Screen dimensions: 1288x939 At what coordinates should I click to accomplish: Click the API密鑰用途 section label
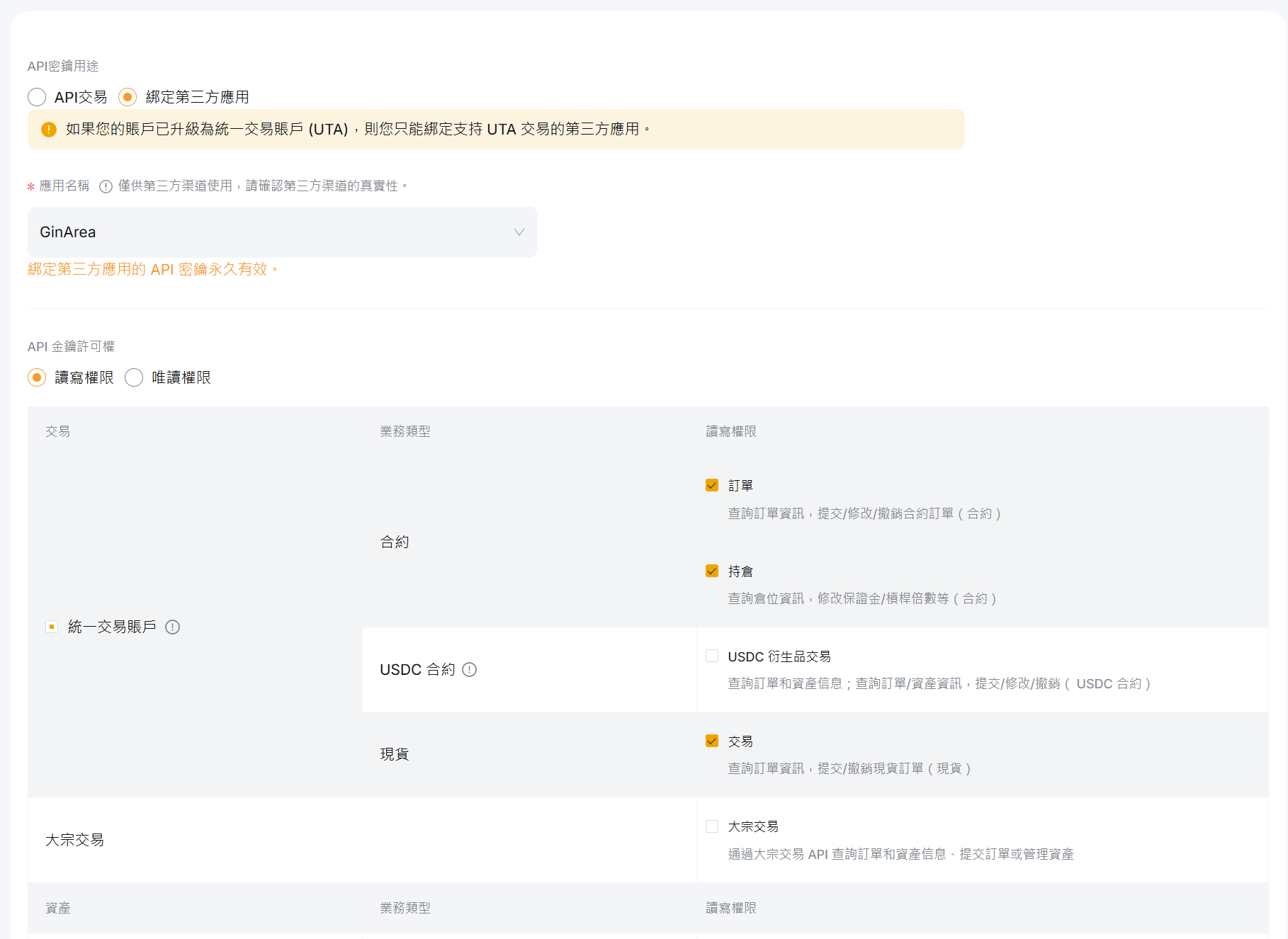pyautogui.click(x=63, y=66)
